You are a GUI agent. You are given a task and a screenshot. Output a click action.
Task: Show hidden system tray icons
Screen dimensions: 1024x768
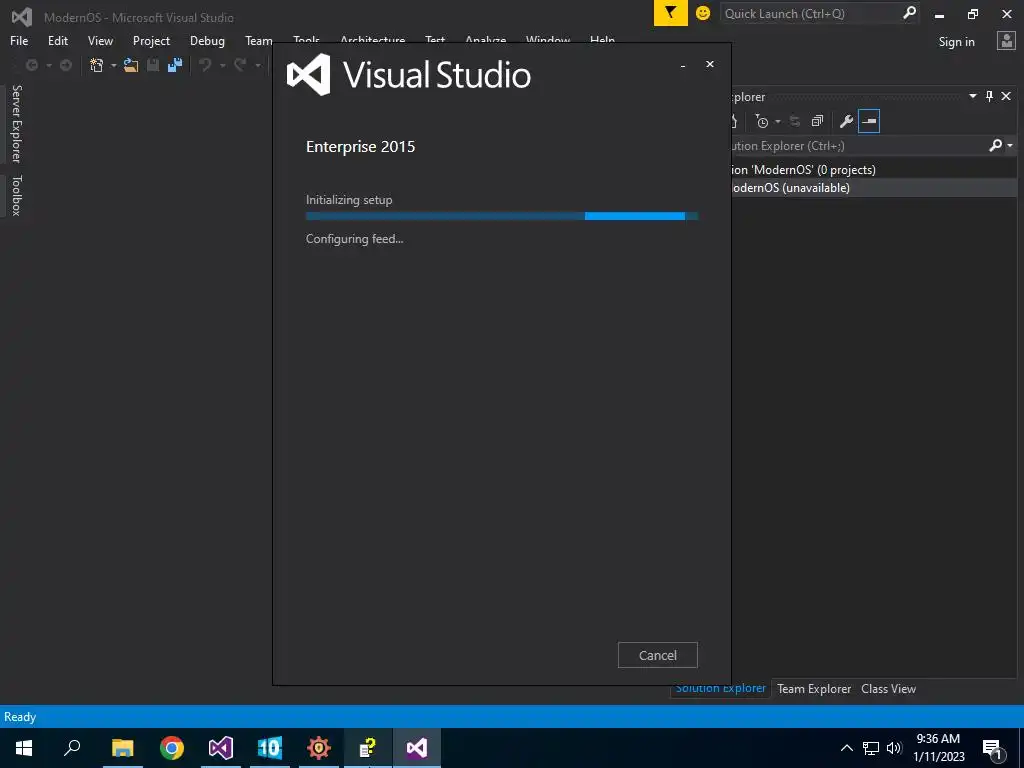846,748
